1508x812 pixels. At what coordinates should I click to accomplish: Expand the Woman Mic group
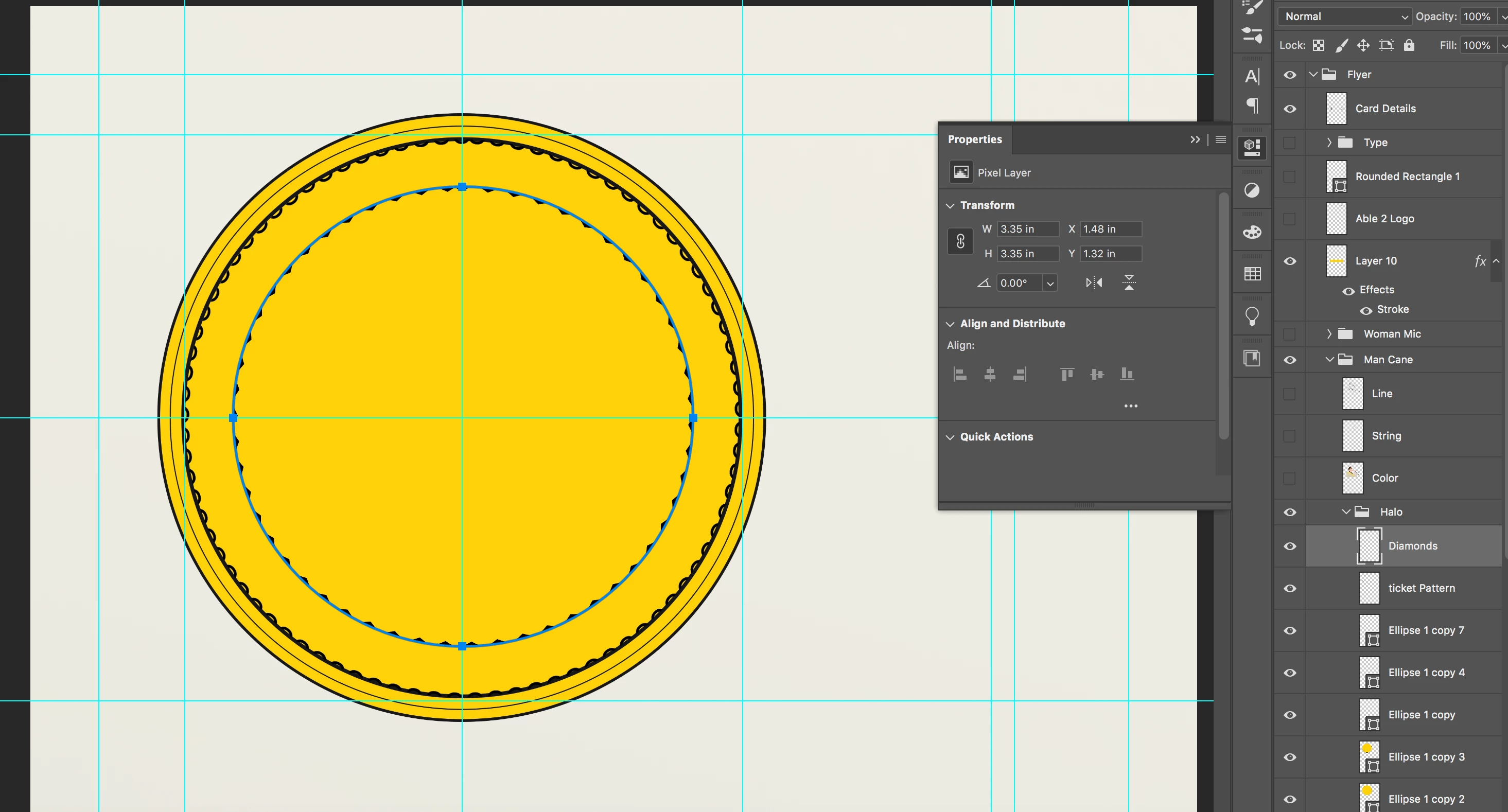point(1329,333)
